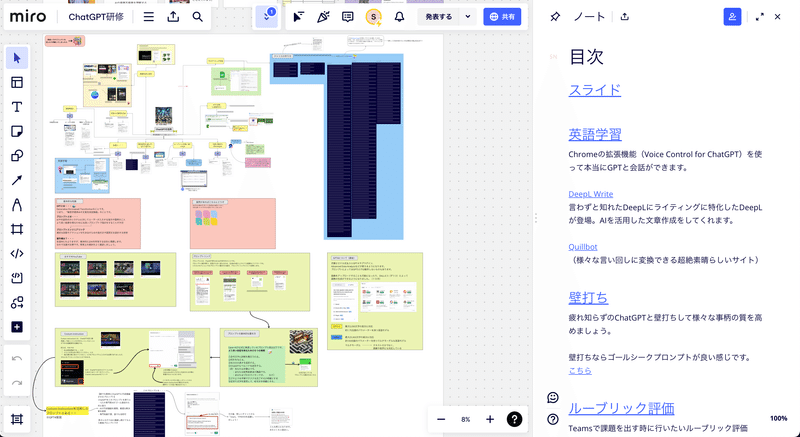Open more tools plus icon
The width and height of the screenshot is (800, 437).
pyautogui.click(x=17, y=327)
